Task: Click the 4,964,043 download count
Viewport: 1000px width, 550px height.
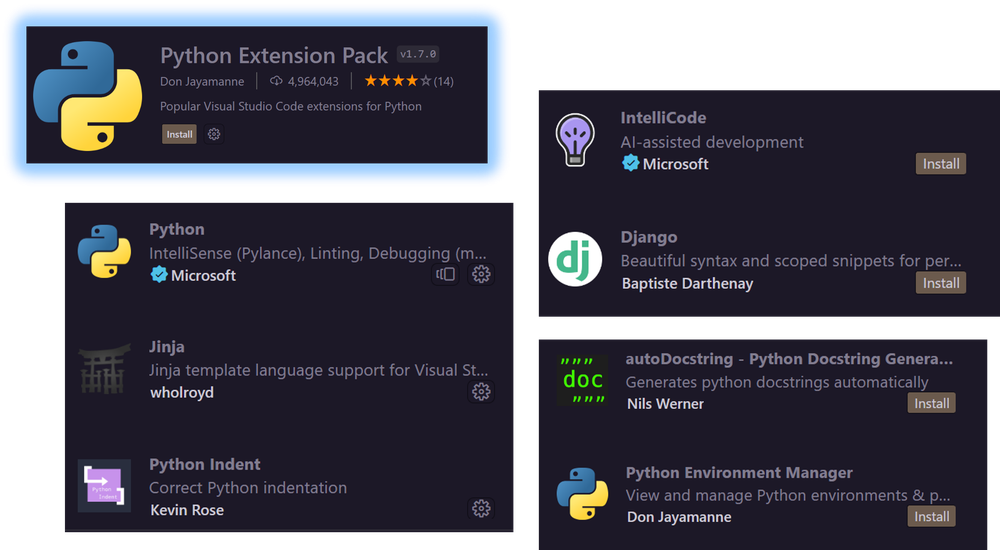Action: point(313,81)
